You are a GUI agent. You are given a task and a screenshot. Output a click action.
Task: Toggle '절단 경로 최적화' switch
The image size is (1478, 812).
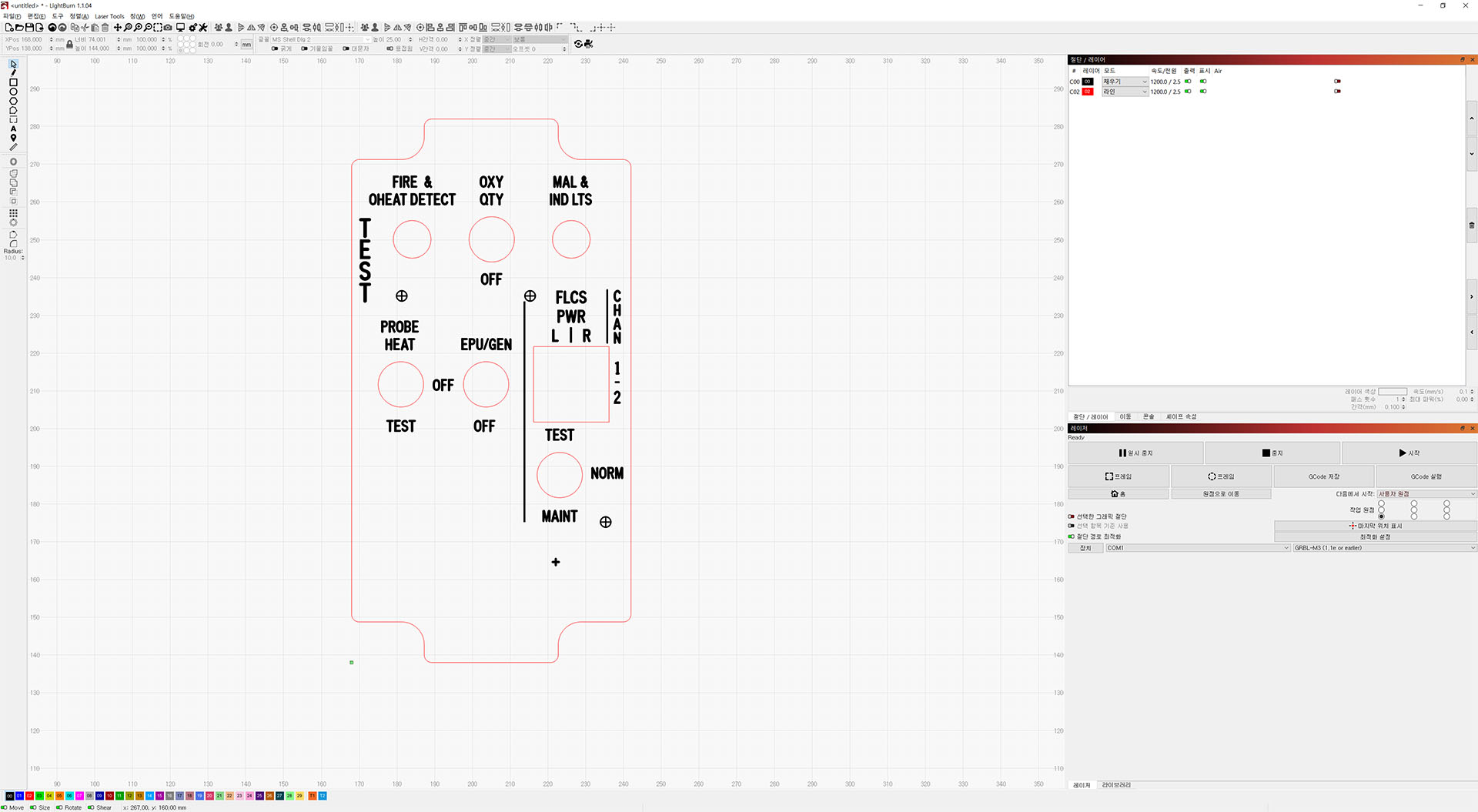pos(1071,536)
